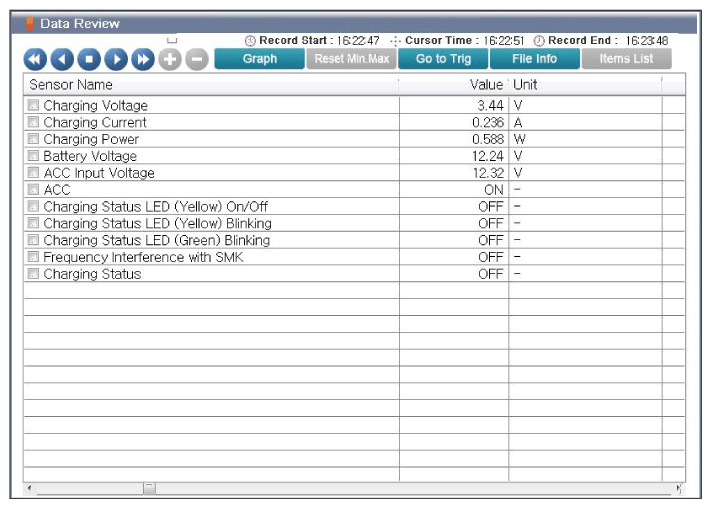711x508 pixels.
Task: Tick the ACC Input Voltage checkbox
Action: [33, 173]
